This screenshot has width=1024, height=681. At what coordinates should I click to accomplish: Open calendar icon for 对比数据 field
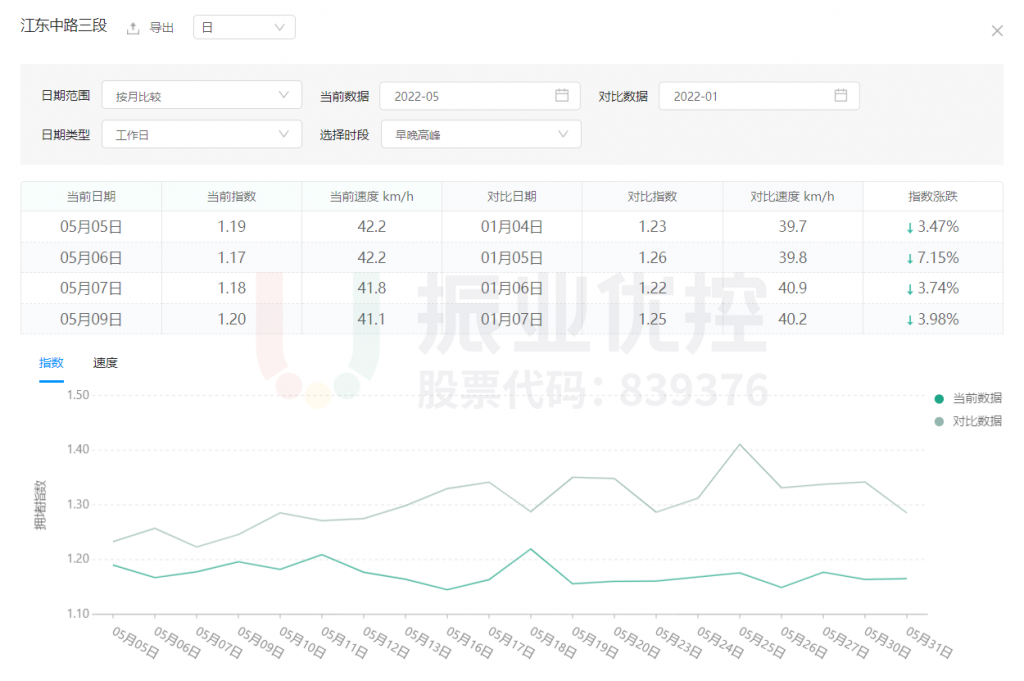841,96
